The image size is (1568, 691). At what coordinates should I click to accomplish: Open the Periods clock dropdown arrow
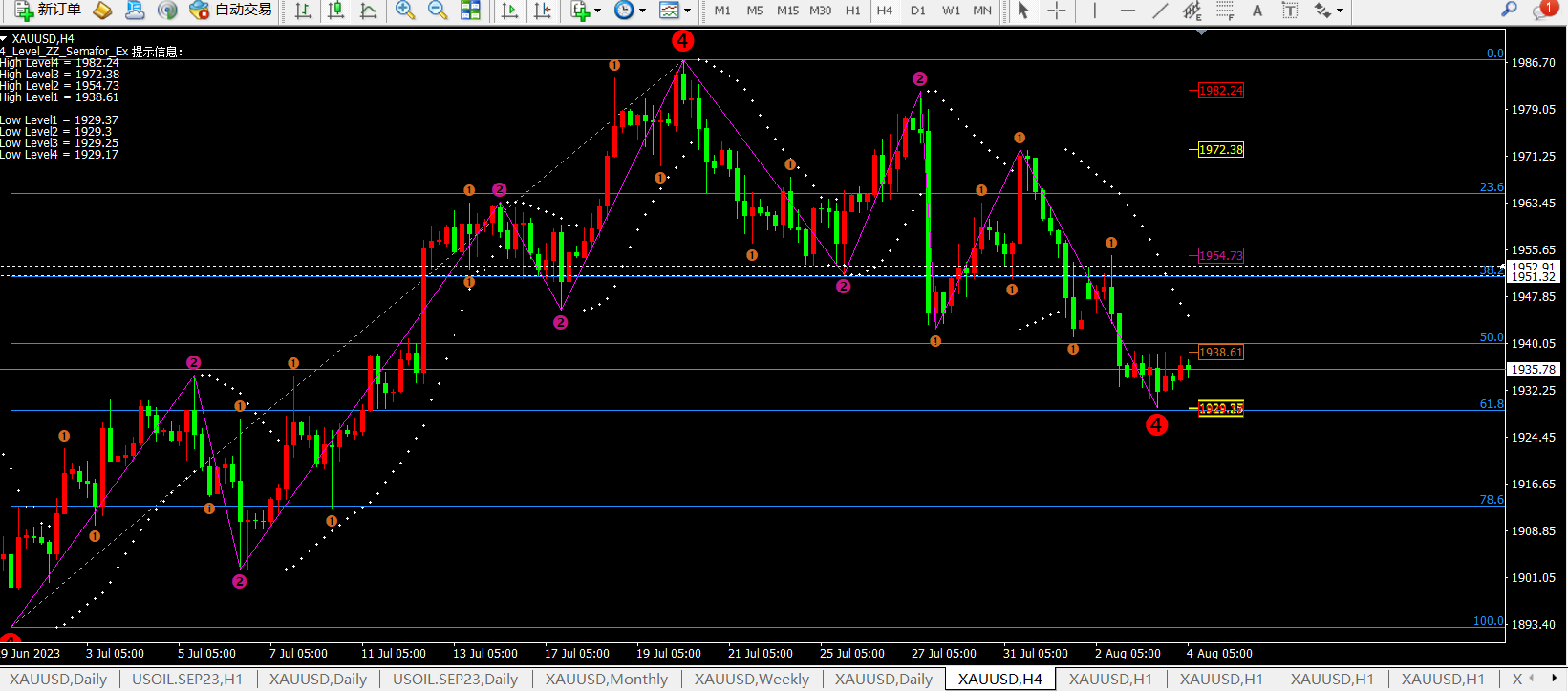[x=642, y=11]
